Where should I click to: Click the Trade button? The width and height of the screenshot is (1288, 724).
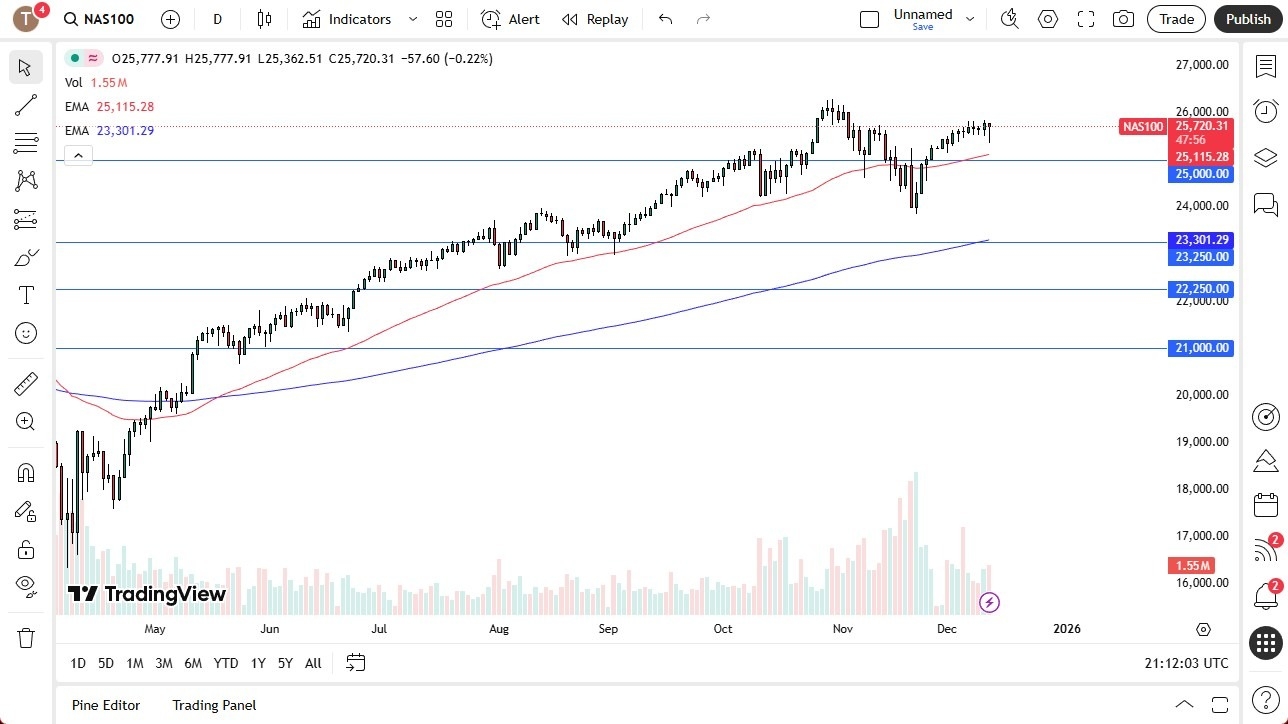click(x=1176, y=19)
